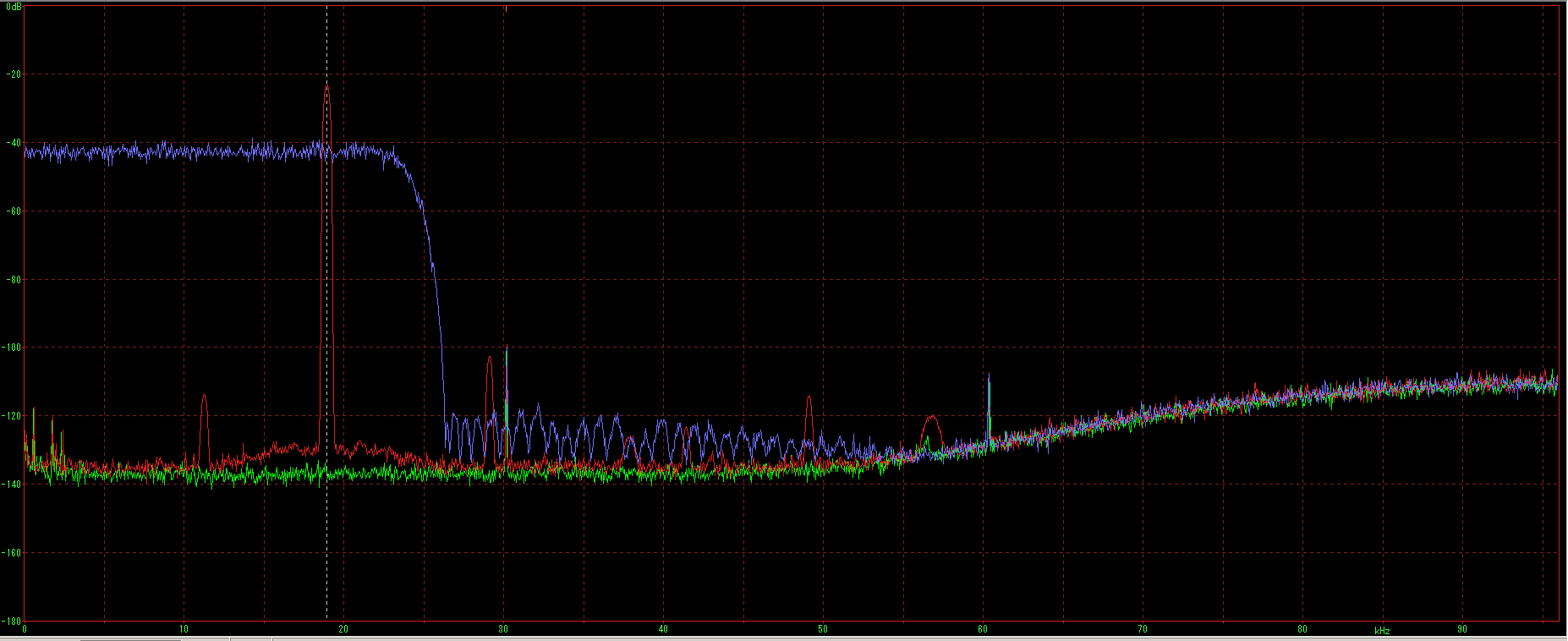Click the '-140' level axis label
Viewport: 1568px width, 641px height.
coord(12,485)
